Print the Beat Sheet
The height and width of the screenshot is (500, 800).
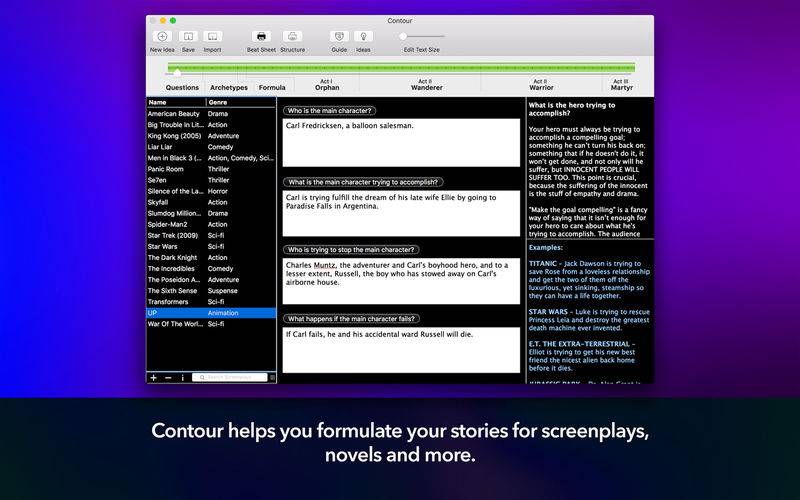[261, 37]
